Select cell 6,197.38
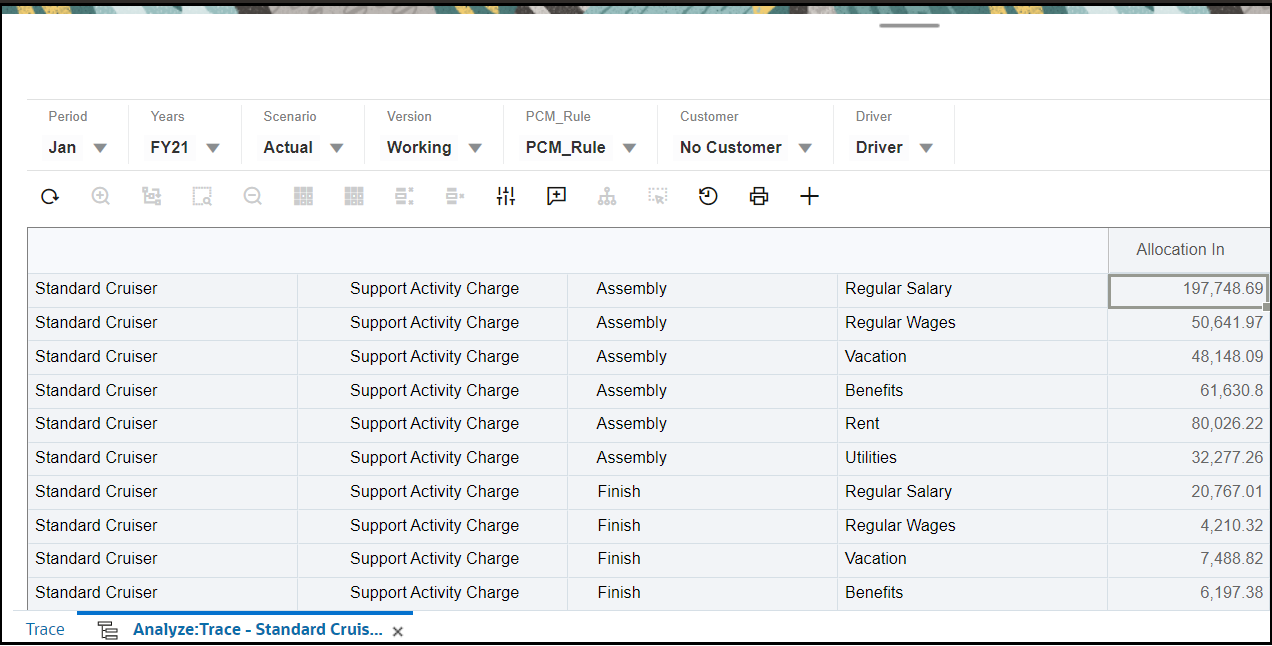 (1189, 593)
